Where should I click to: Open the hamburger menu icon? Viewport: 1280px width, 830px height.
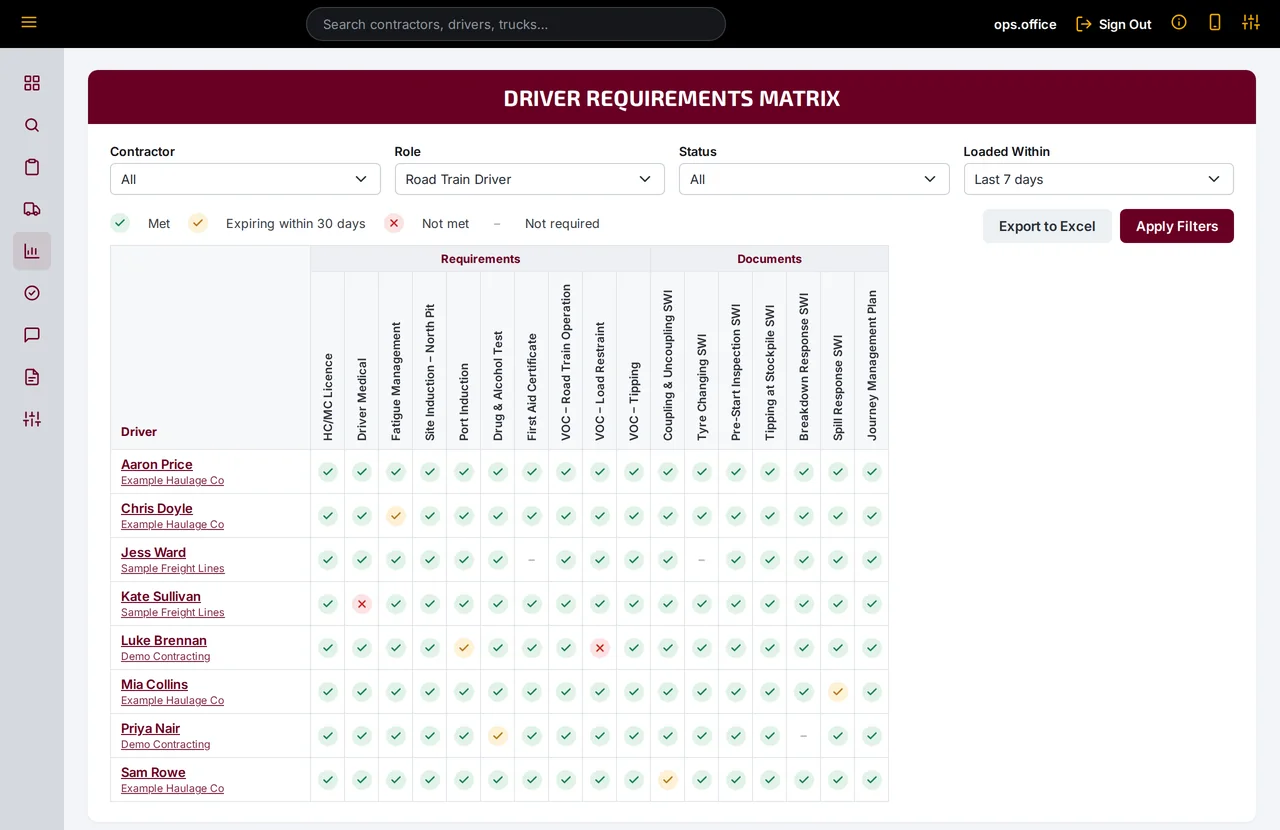29,22
